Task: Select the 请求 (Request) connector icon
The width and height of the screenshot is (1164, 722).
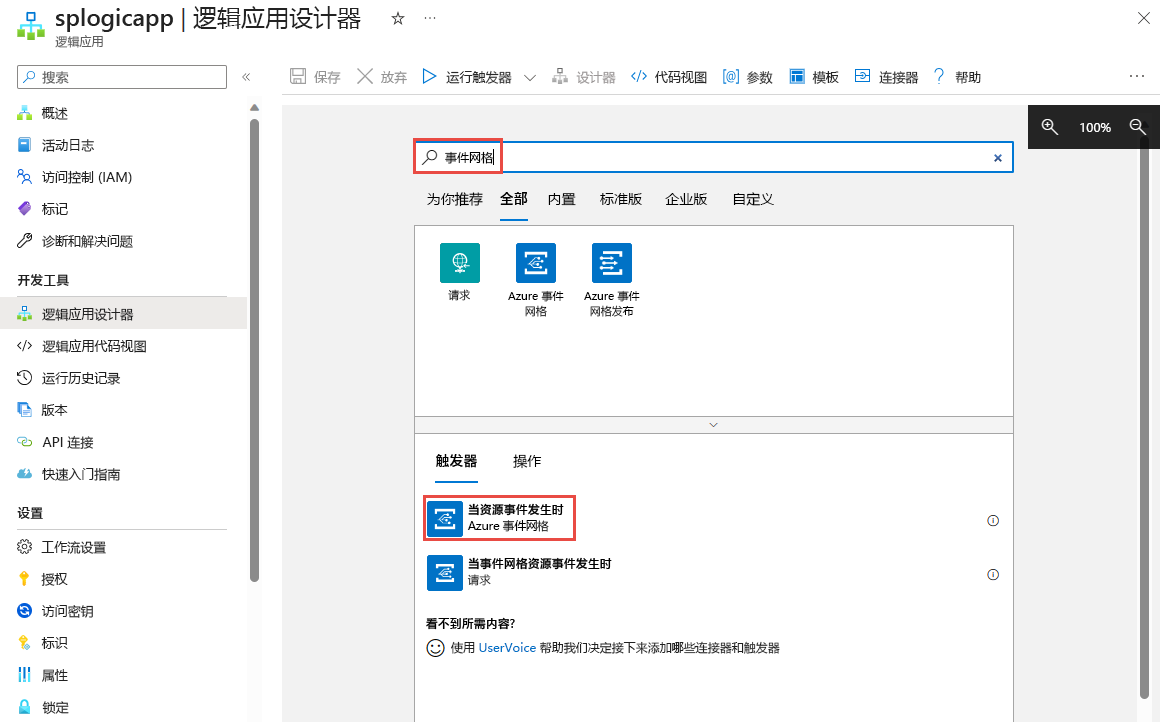Action: (x=458, y=264)
